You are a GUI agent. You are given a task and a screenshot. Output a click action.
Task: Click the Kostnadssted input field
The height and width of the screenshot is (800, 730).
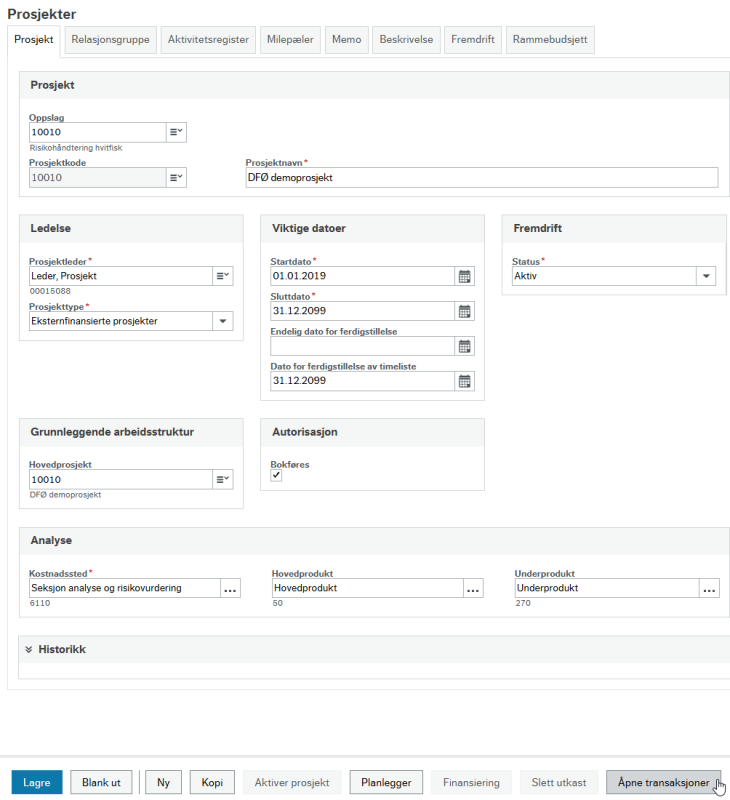(x=124, y=588)
